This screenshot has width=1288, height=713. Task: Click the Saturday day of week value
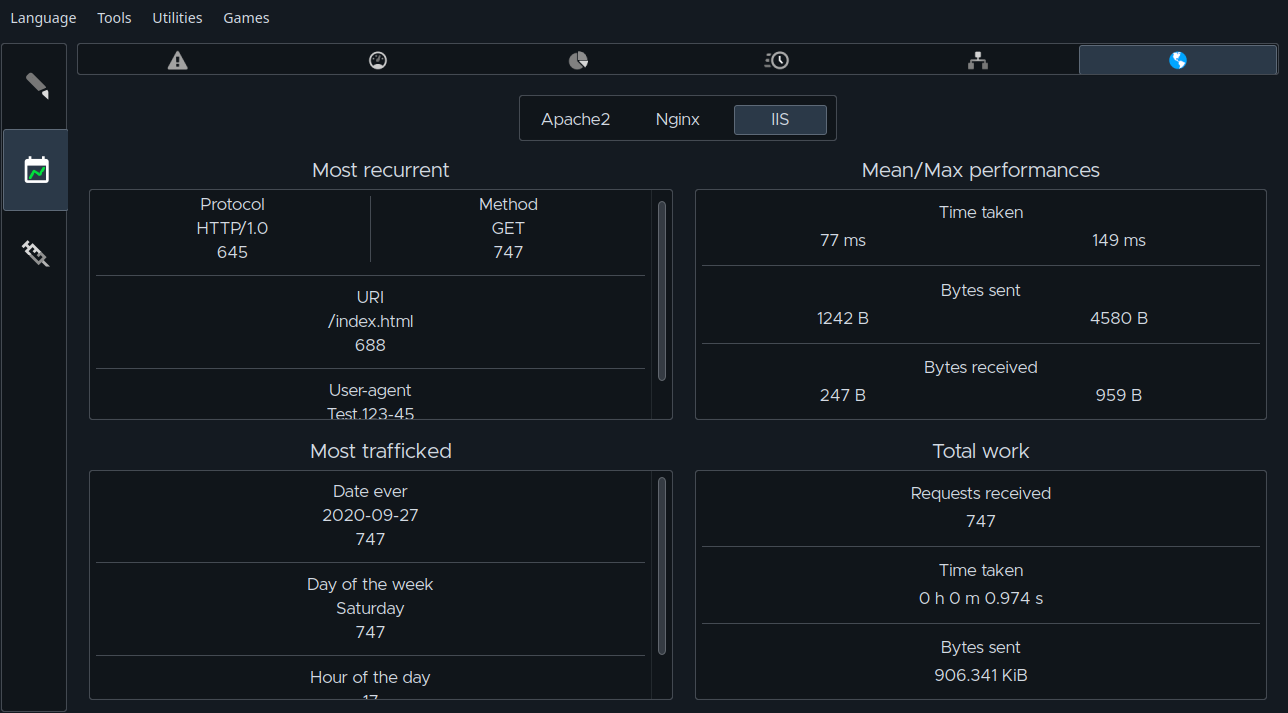click(370, 608)
